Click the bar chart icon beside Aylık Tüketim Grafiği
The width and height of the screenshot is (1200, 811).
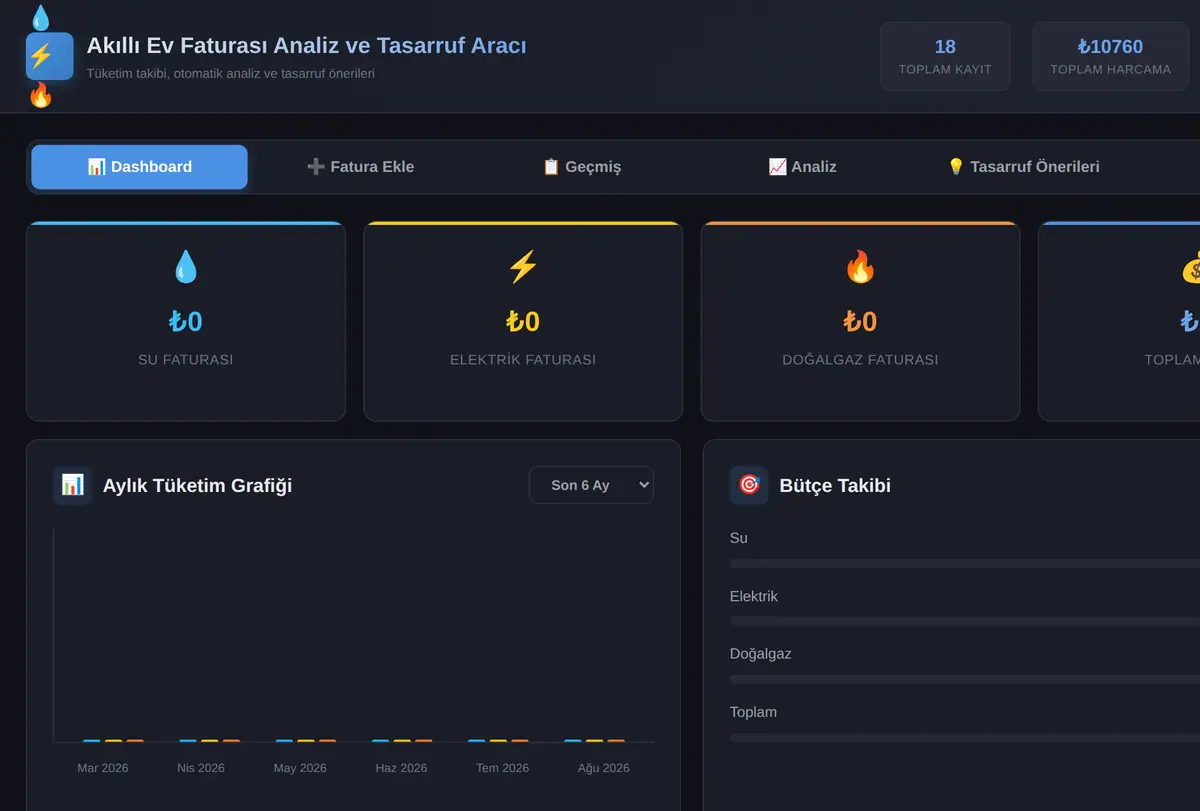point(73,485)
